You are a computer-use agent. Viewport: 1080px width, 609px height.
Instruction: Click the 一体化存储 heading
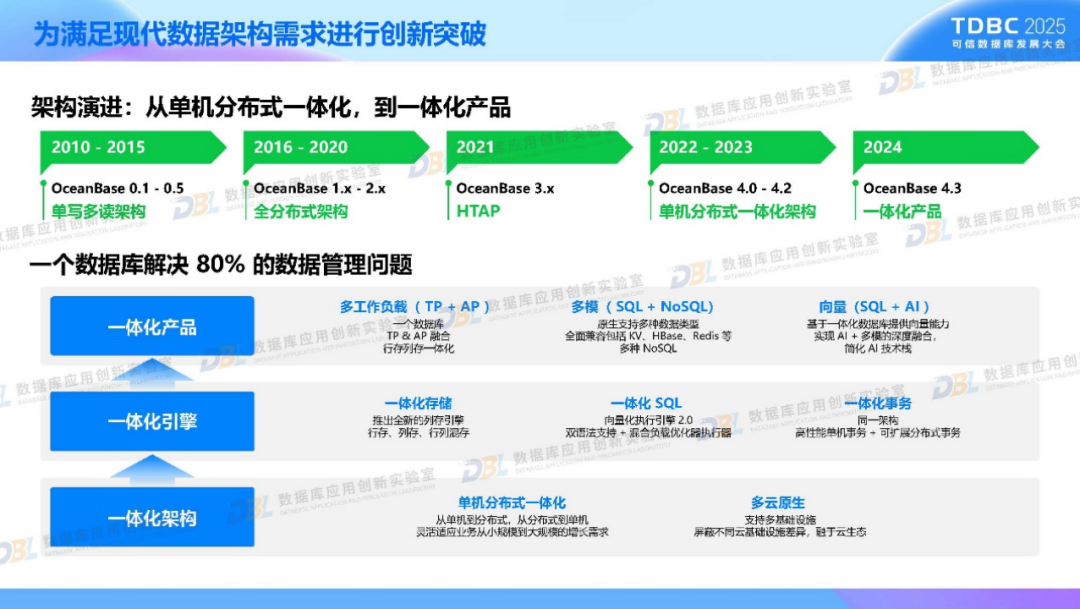click(x=418, y=403)
